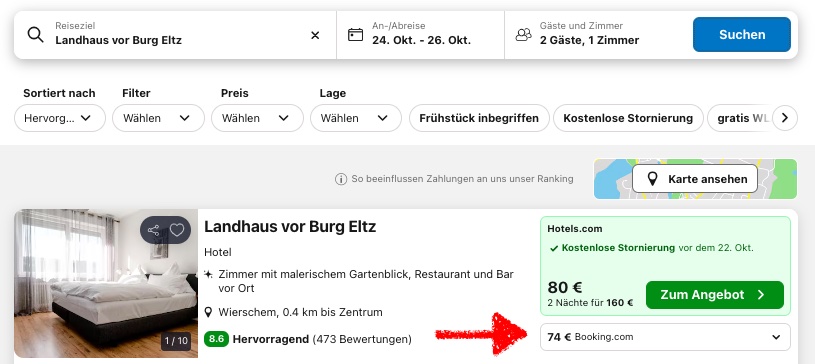Expand the 74 € Booking.com offer row
Screen dimensions: 815x364
point(665,337)
